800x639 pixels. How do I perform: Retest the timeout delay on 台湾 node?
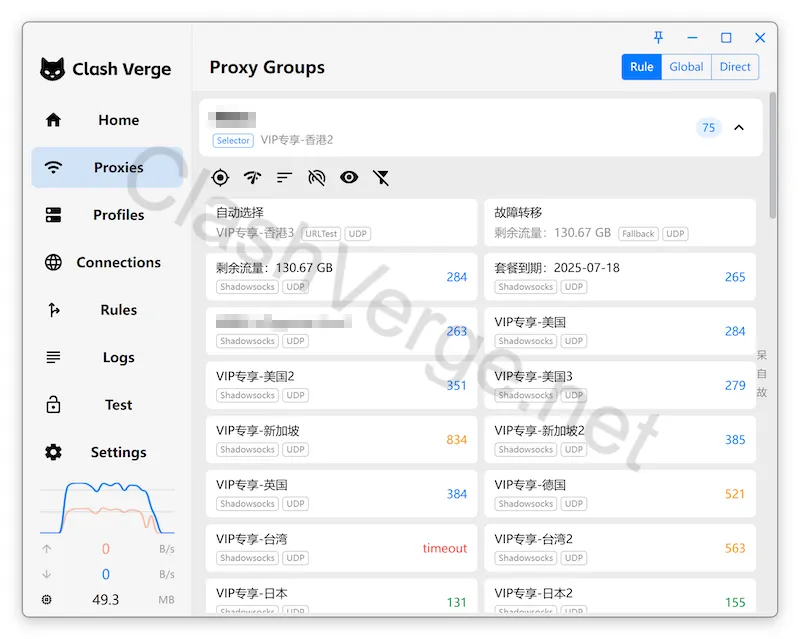pos(444,548)
